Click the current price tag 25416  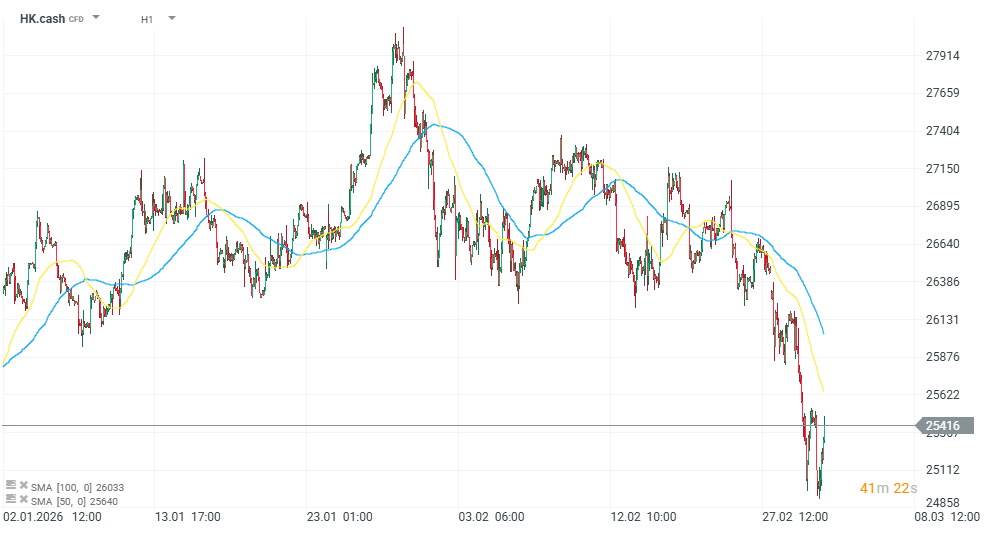(942, 426)
